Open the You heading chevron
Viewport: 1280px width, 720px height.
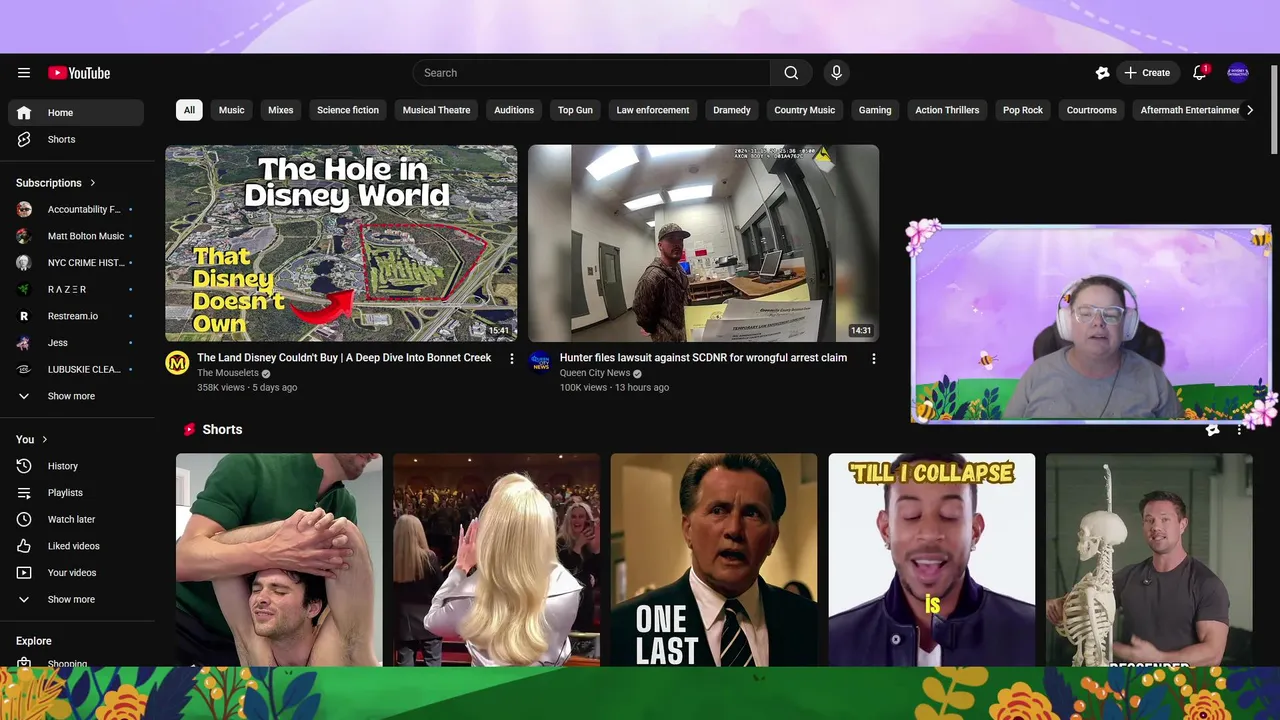tap(45, 439)
